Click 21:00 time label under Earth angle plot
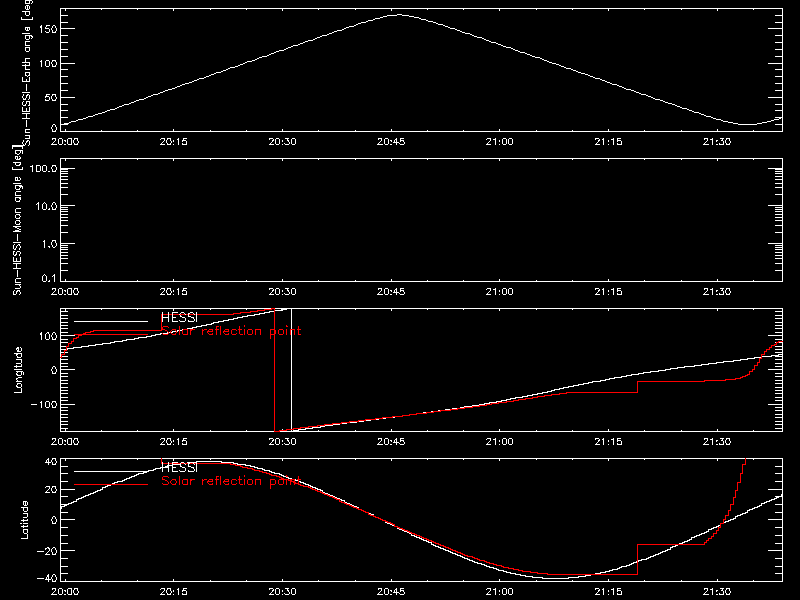The height and width of the screenshot is (600, 800). pyautogui.click(x=499, y=141)
